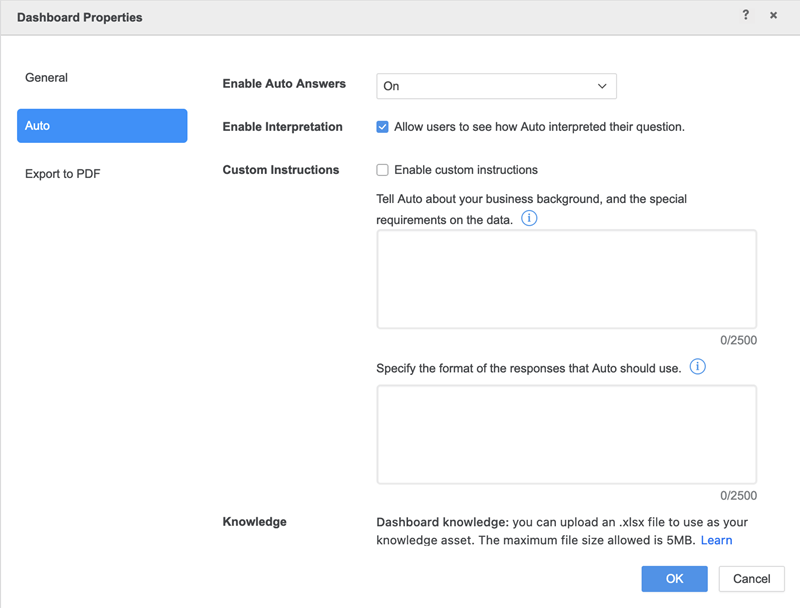Close the Dashboard Properties dialog
The image size is (800, 608).
(773, 16)
